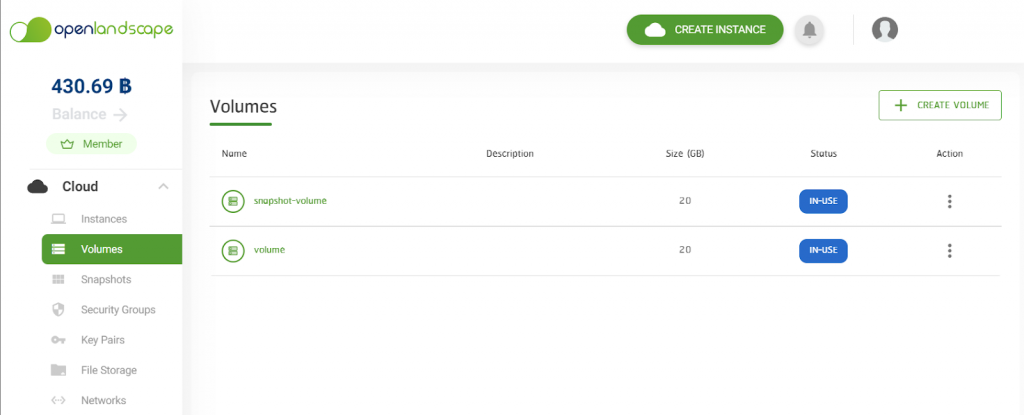Click the volume row disk icon
The width and height of the screenshot is (1024, 415).
[x=232, y=250]
